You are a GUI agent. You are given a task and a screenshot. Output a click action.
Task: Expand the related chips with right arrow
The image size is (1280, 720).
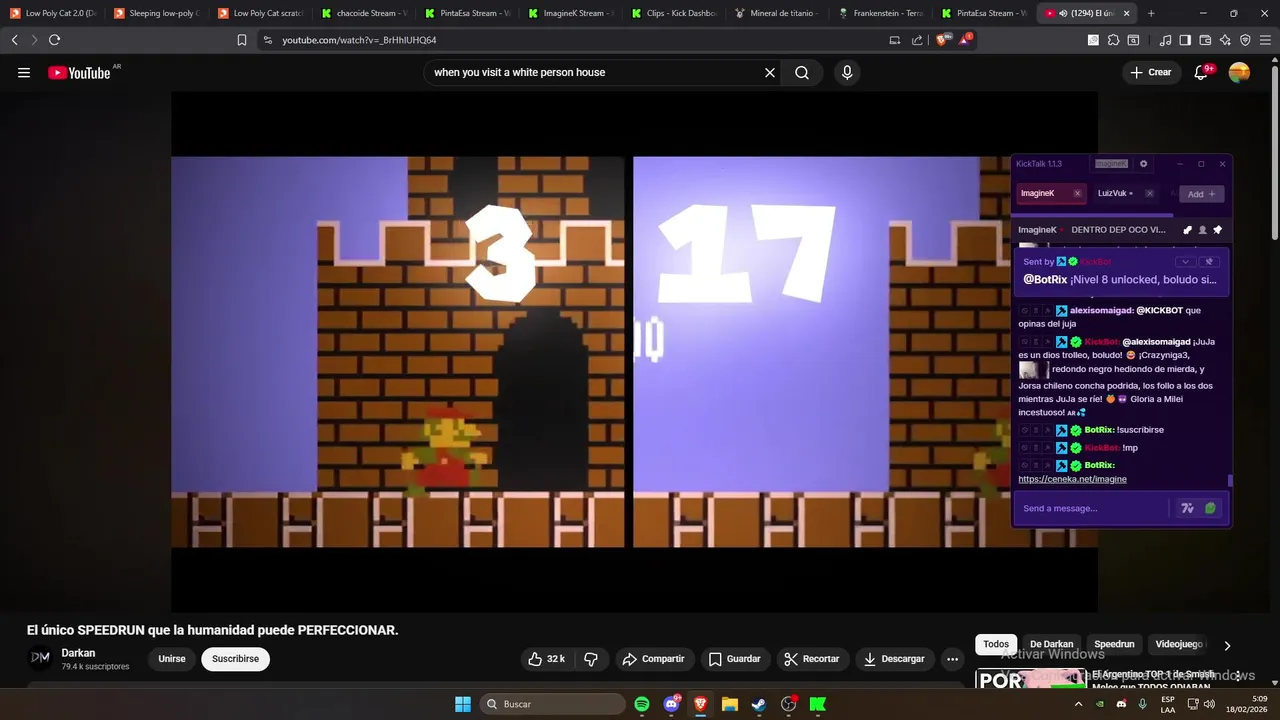point(1227,645)
